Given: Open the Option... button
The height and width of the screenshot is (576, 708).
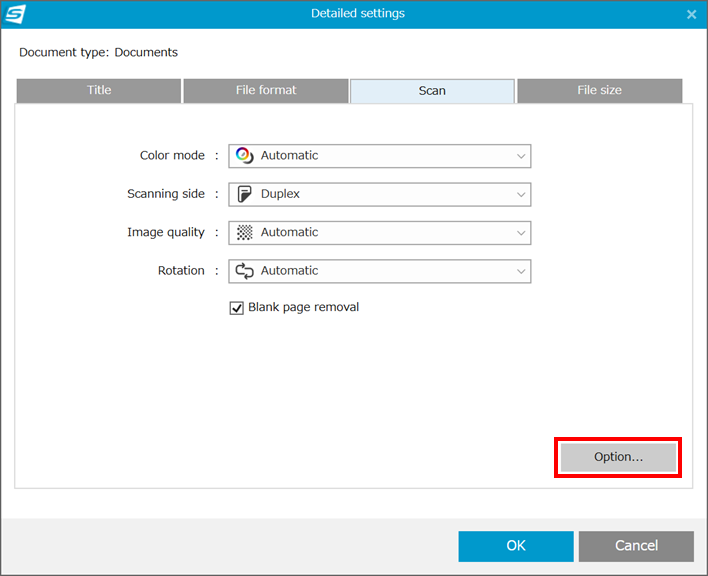Looking at the screenshot, I should pos(618,457).
